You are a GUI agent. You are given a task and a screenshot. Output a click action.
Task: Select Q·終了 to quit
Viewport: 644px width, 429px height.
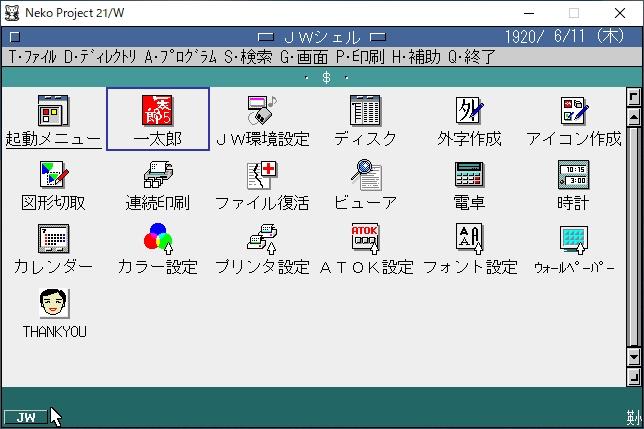point(472,57)
